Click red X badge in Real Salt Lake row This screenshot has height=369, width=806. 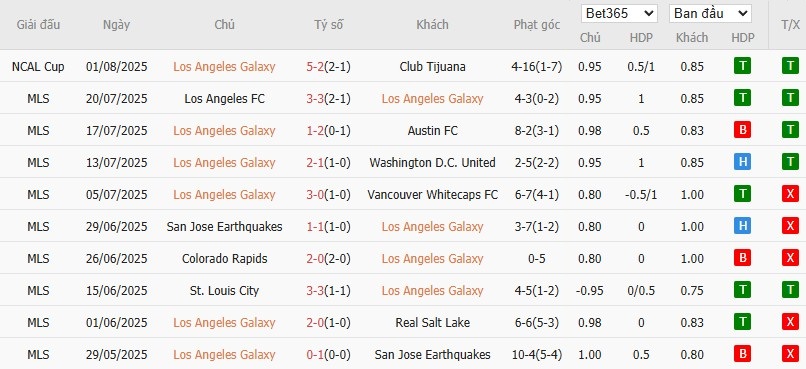[x=790, y=322]
